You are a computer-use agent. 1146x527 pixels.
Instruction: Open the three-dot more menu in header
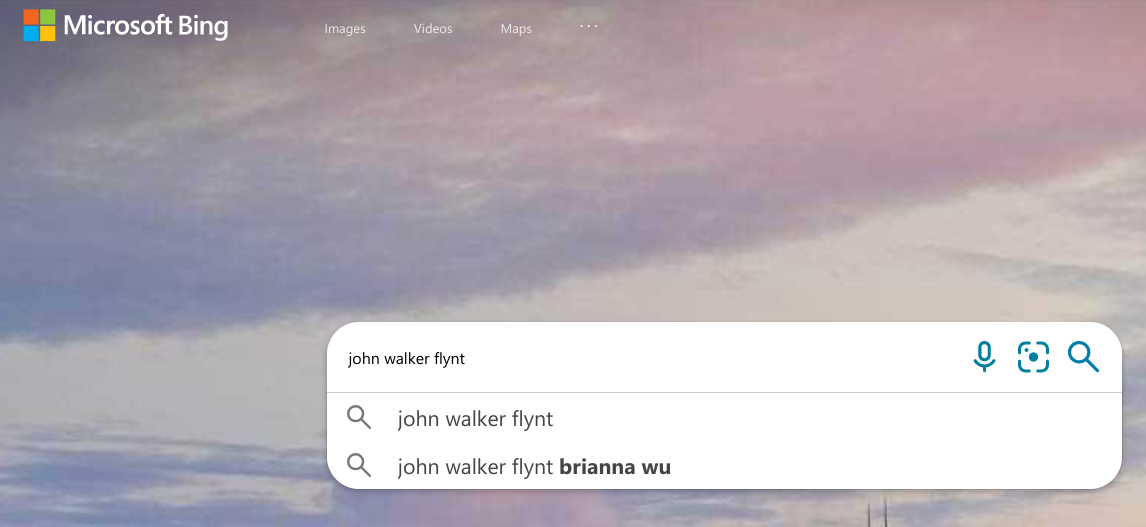pyautogui.click(x=589, y=26)
